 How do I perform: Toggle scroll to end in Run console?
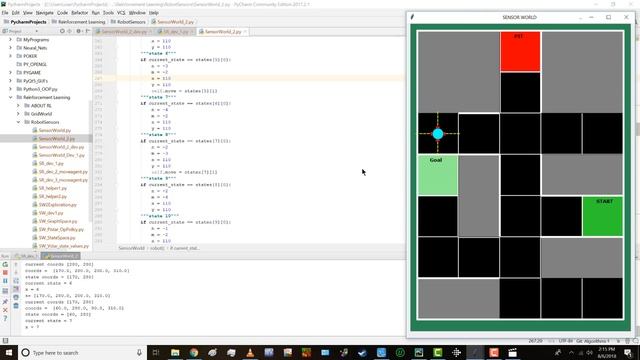point(16,289)
